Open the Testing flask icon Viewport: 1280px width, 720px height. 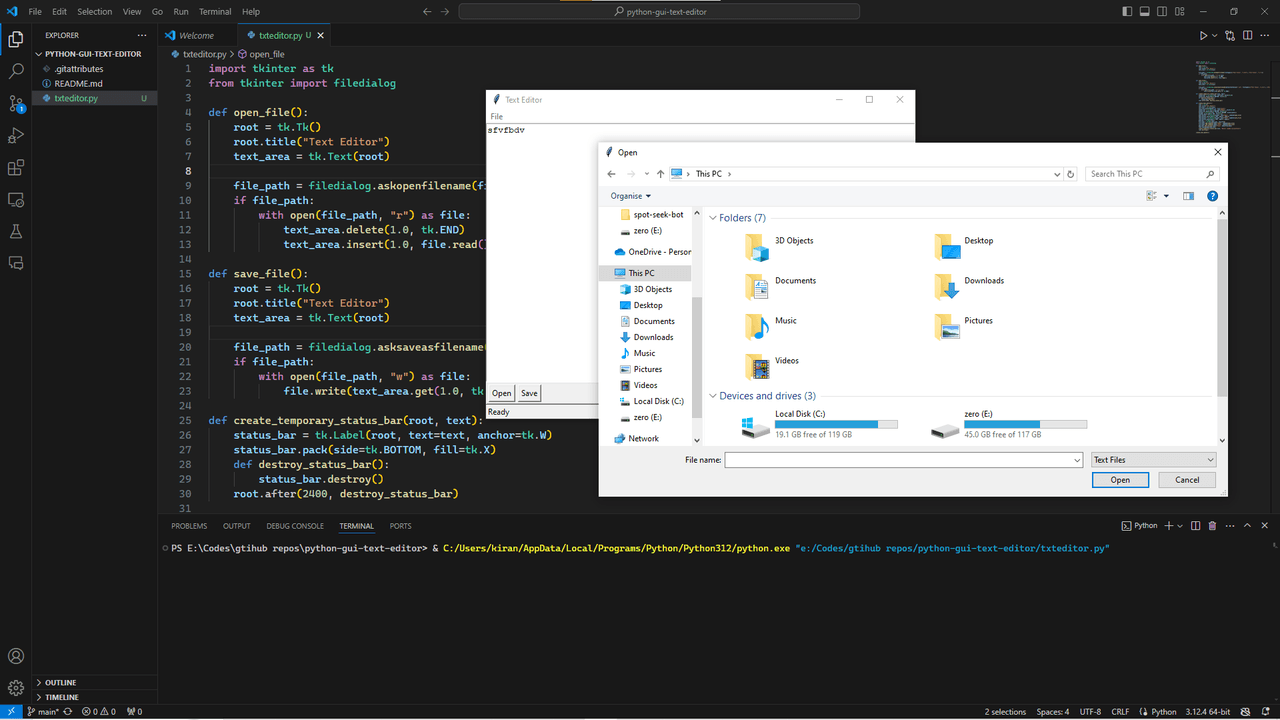pos(16,232)
